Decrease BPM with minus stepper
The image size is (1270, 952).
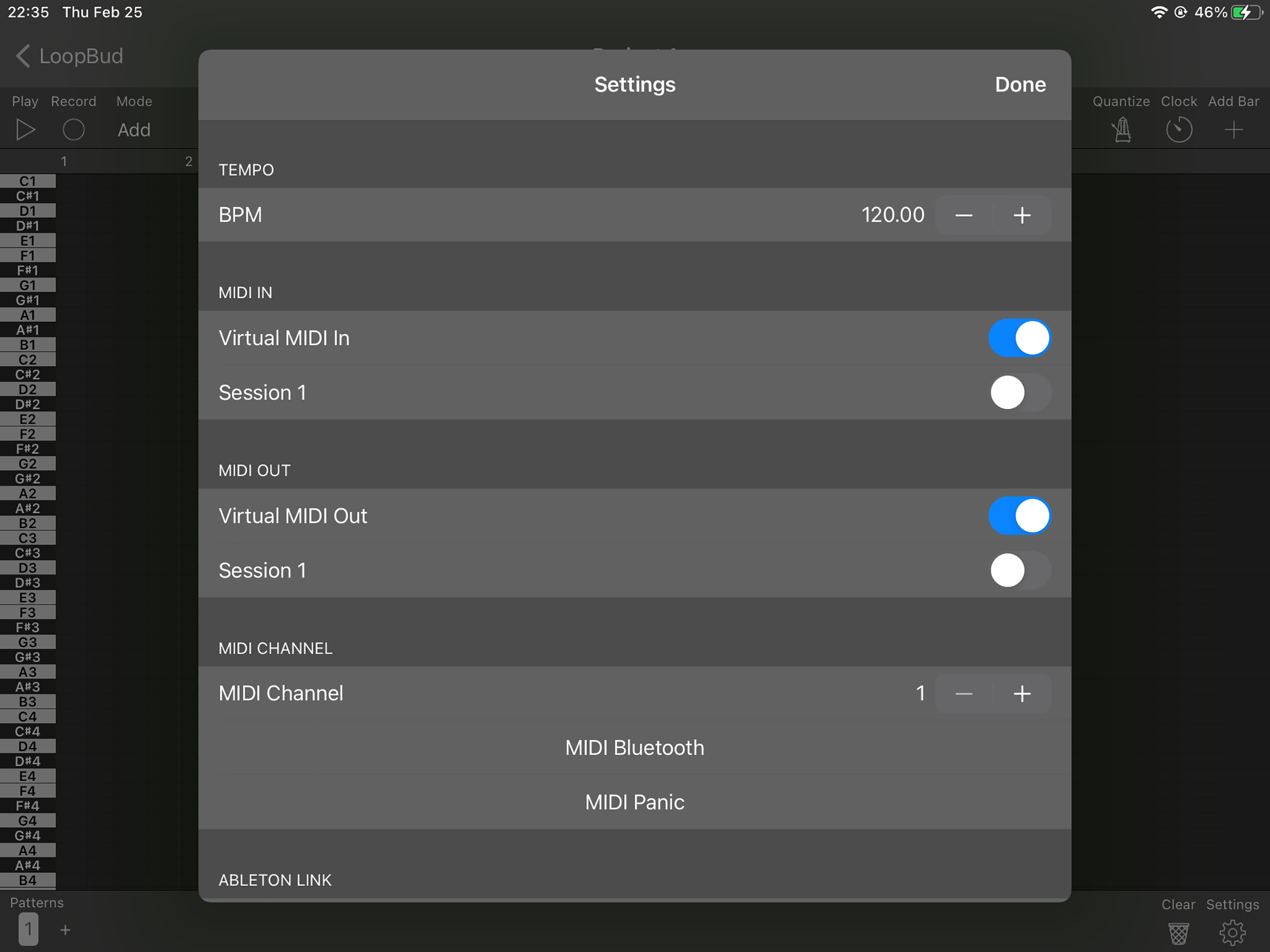click(964, 215)
